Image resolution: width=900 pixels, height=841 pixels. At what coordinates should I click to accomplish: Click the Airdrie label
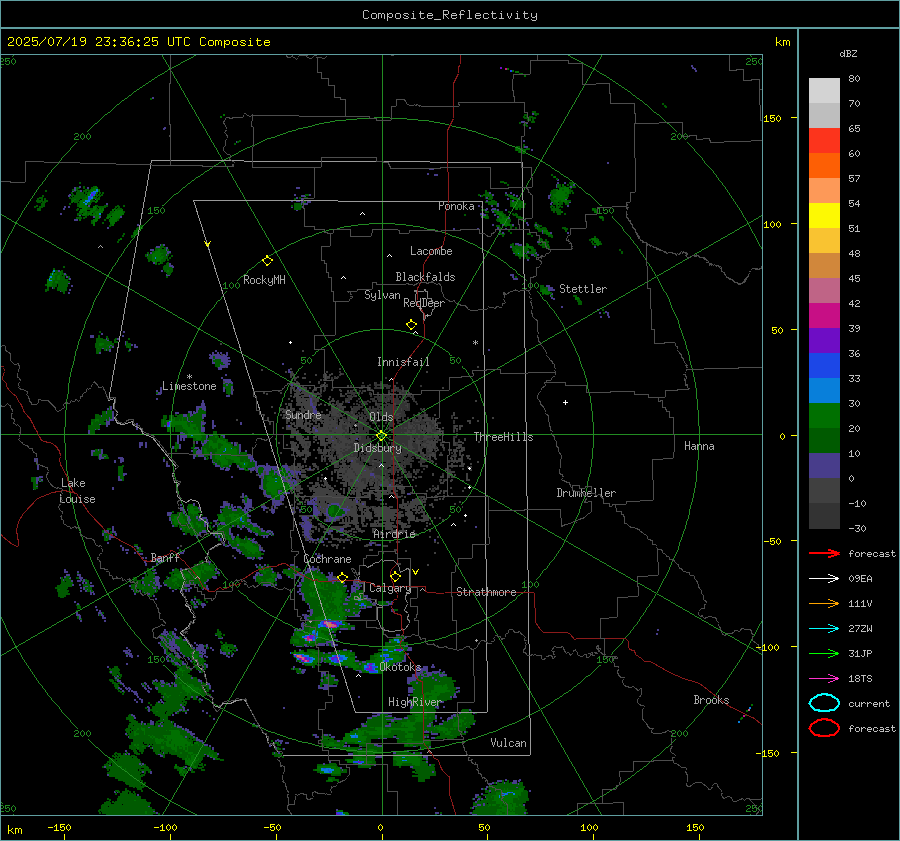pyautogui.click(x=394, y=534)
